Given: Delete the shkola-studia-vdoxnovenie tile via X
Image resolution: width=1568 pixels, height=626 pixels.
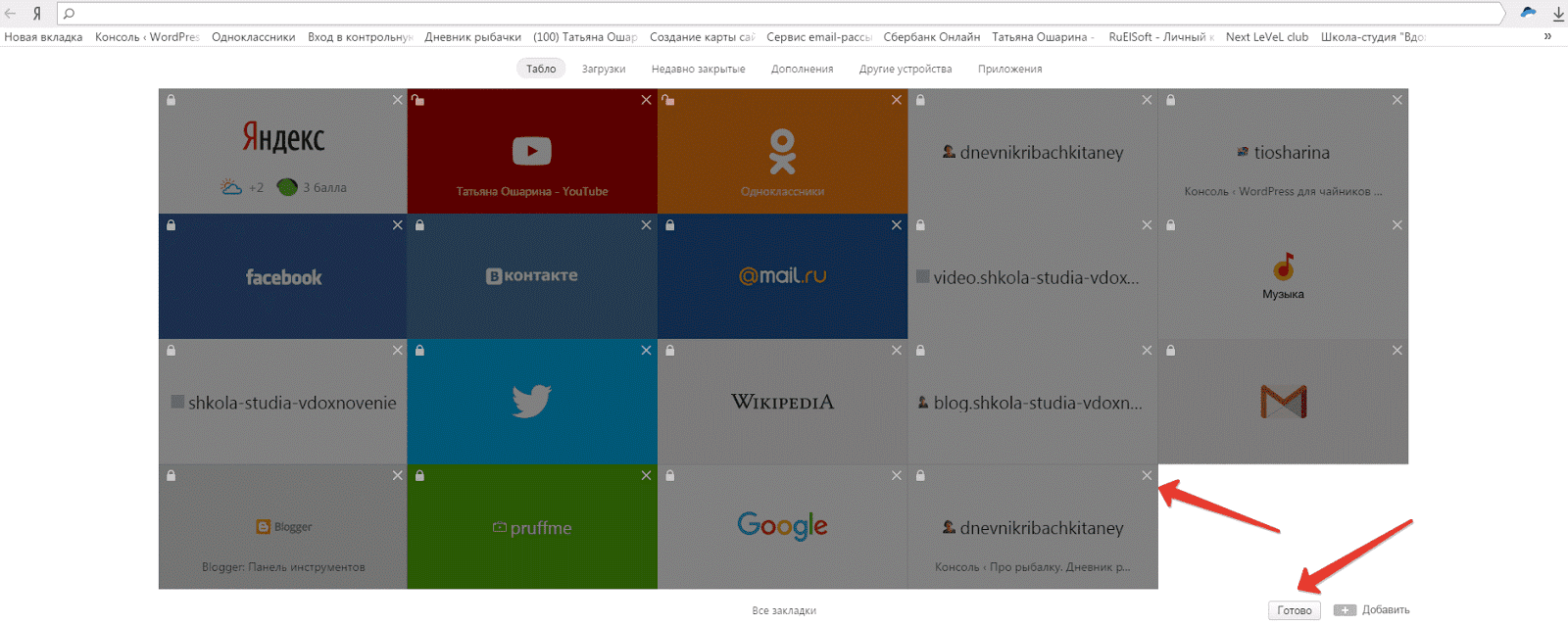Looking at the screenshot, I should click(x=398, y=351).
